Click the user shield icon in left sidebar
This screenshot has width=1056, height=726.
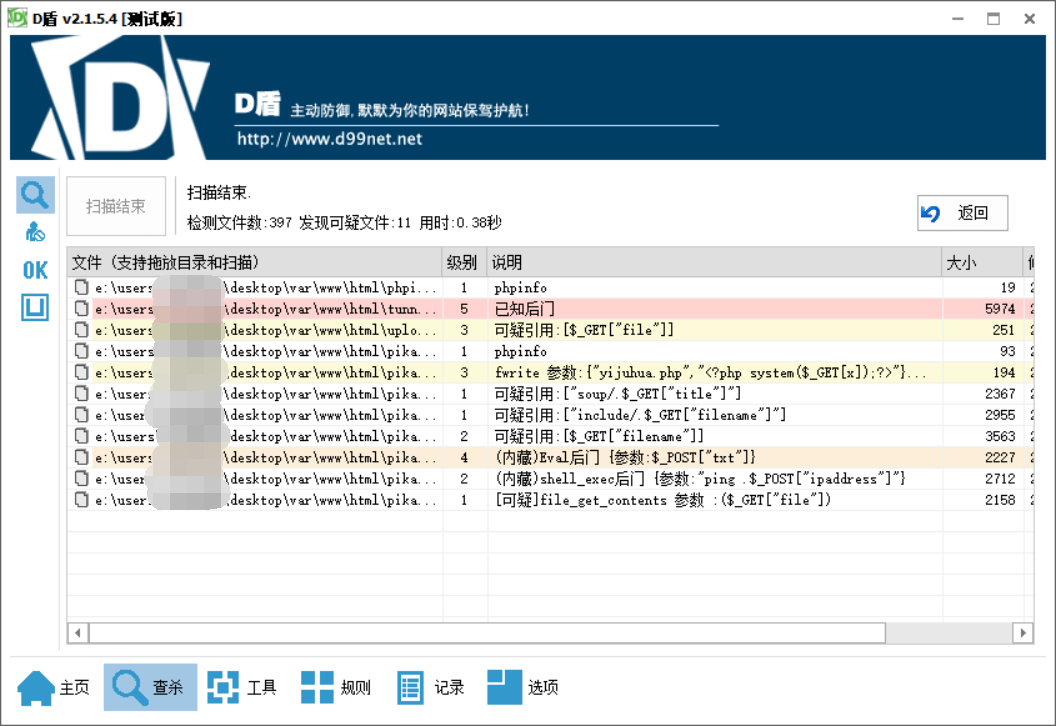point(35,232)
